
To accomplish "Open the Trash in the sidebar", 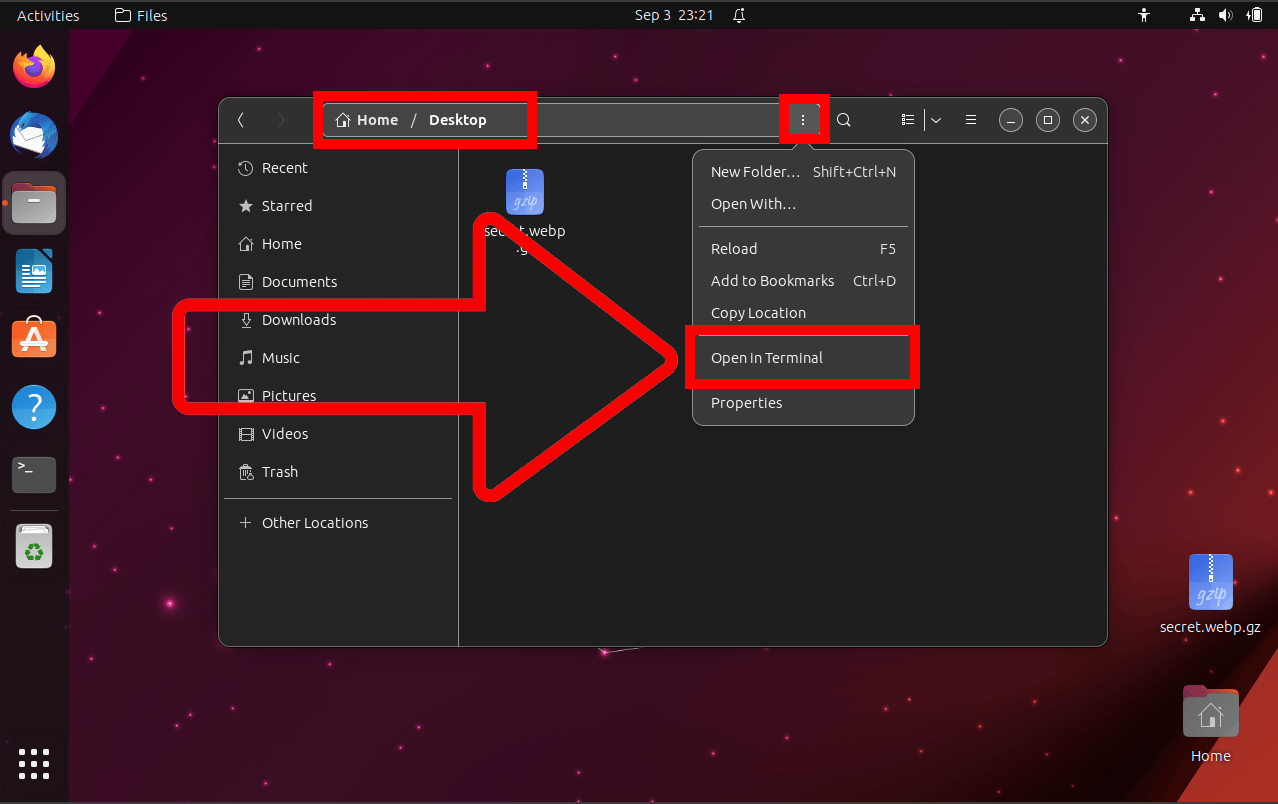I will pos(279,471).
